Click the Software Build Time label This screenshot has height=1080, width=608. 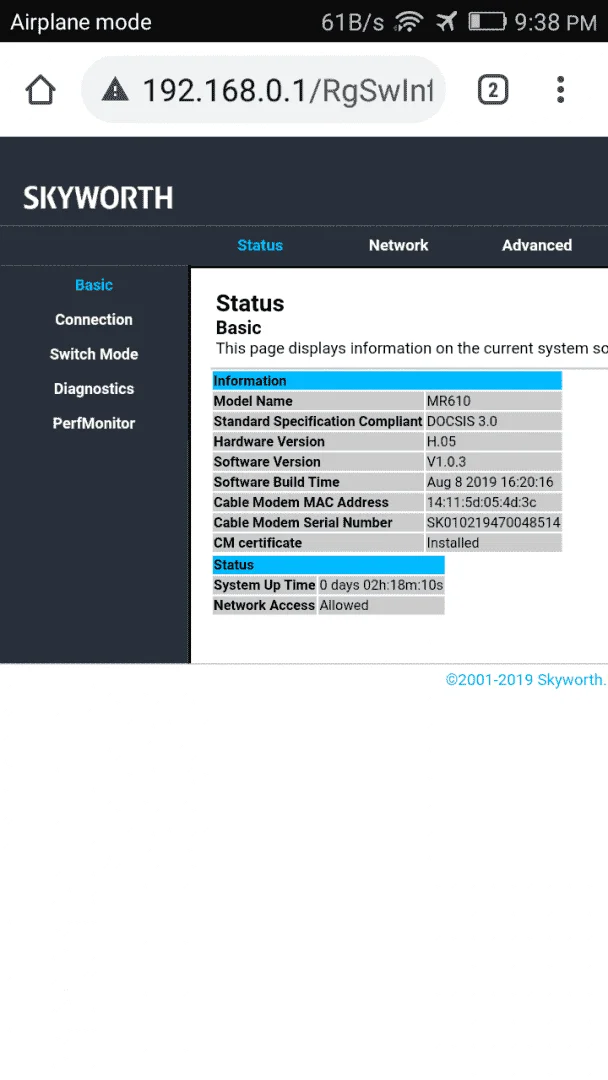(276, 482)
